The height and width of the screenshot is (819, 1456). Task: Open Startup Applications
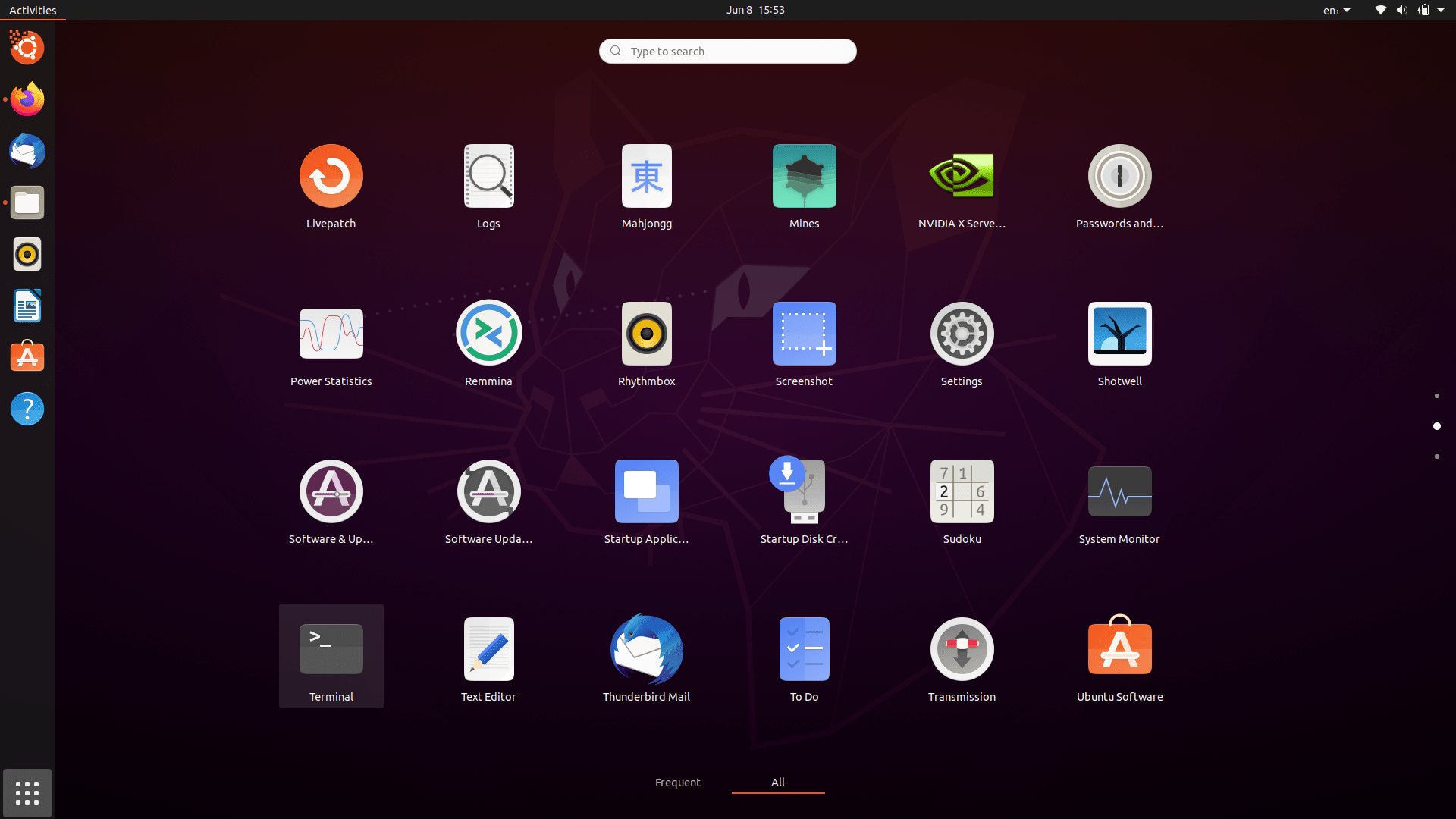point(646,503)
